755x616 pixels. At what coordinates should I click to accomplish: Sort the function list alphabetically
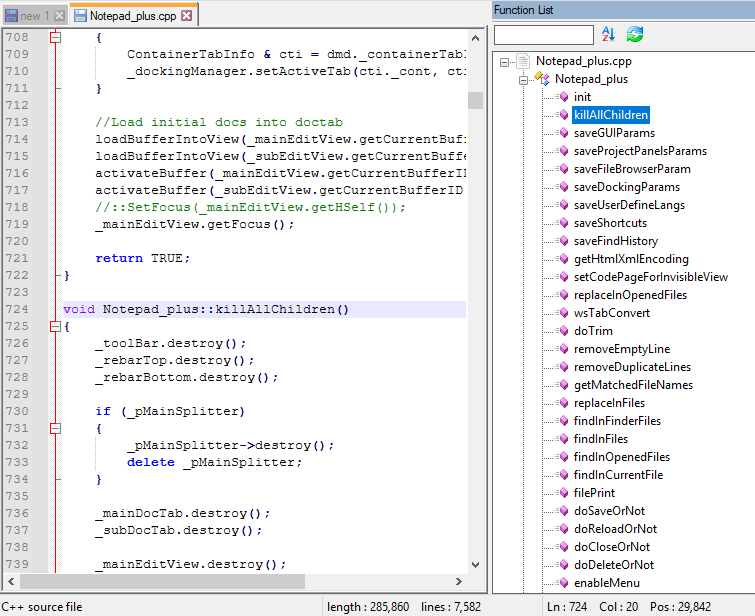(608, 34)
